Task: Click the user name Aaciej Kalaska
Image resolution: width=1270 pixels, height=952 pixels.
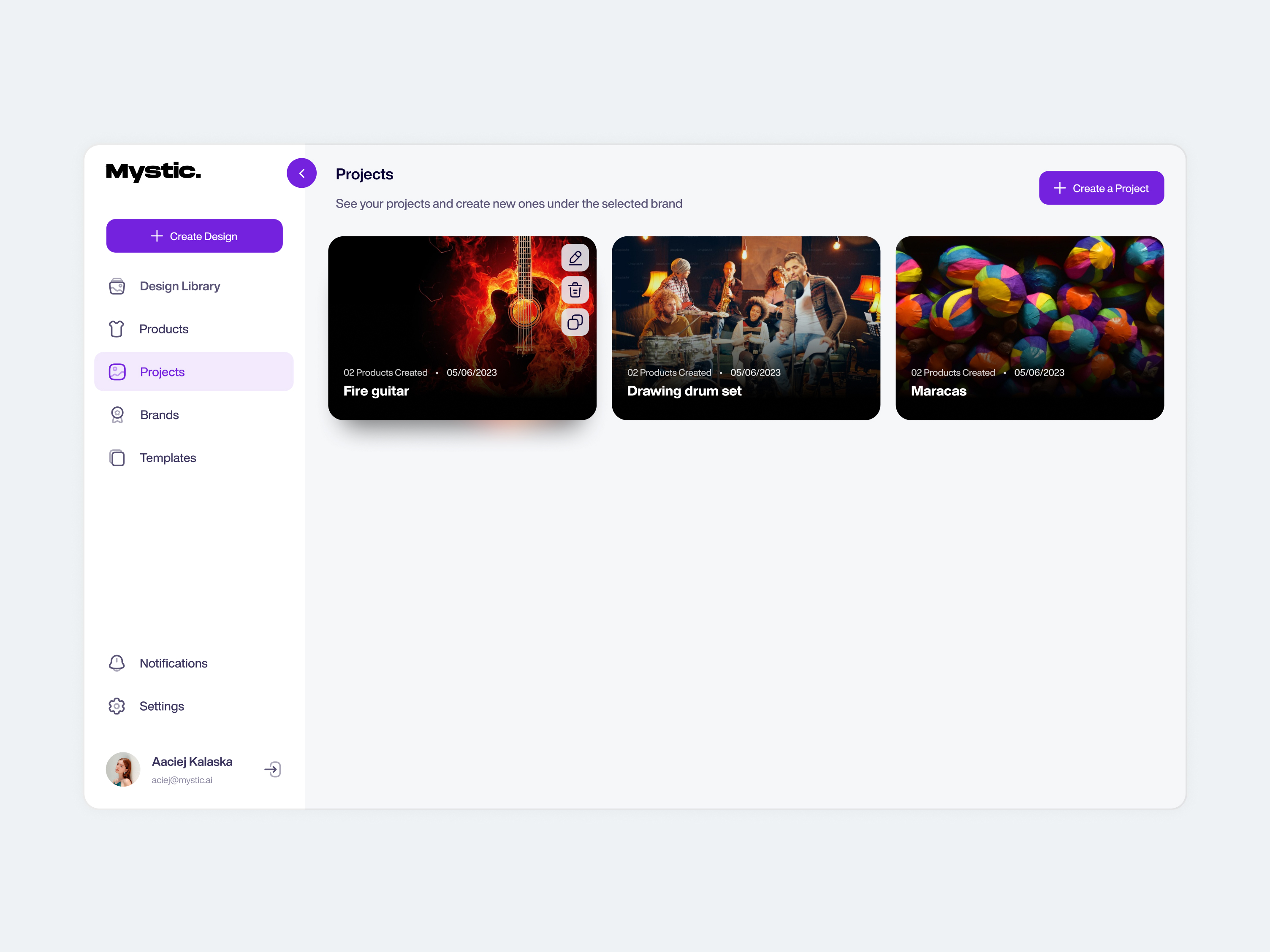Action: (x=192, y=762)
